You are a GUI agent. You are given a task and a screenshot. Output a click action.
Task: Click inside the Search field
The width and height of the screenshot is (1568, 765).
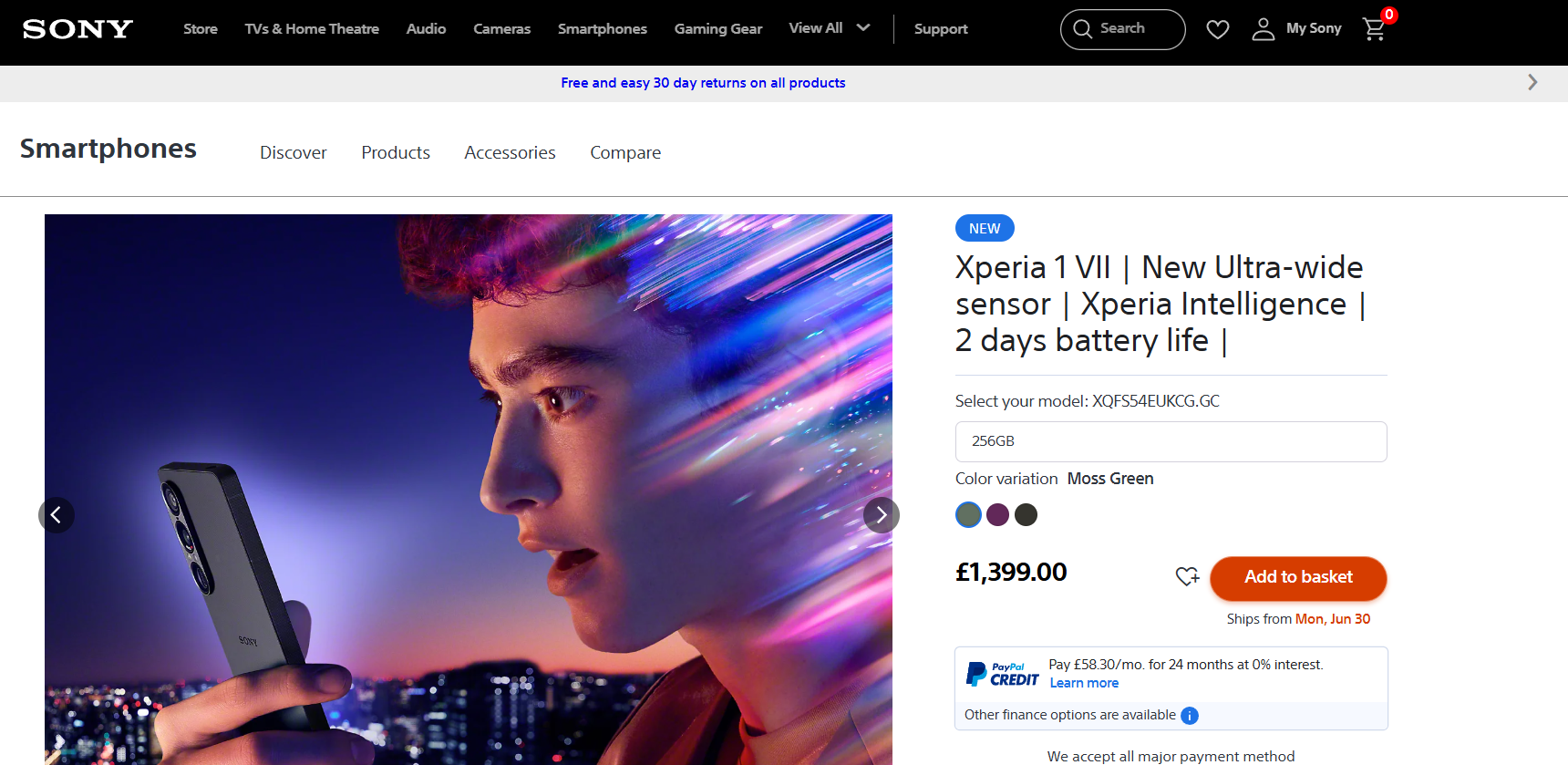1123,29
